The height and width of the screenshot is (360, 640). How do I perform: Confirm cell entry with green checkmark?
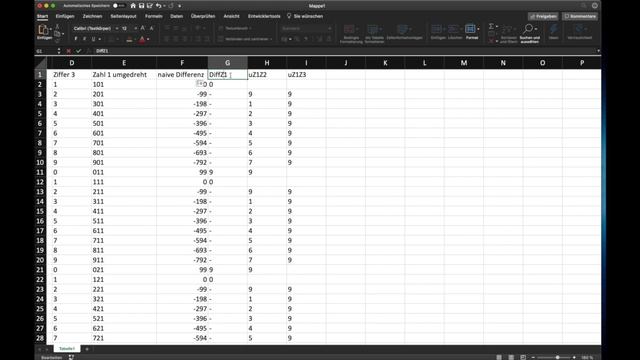pos(78,51)
